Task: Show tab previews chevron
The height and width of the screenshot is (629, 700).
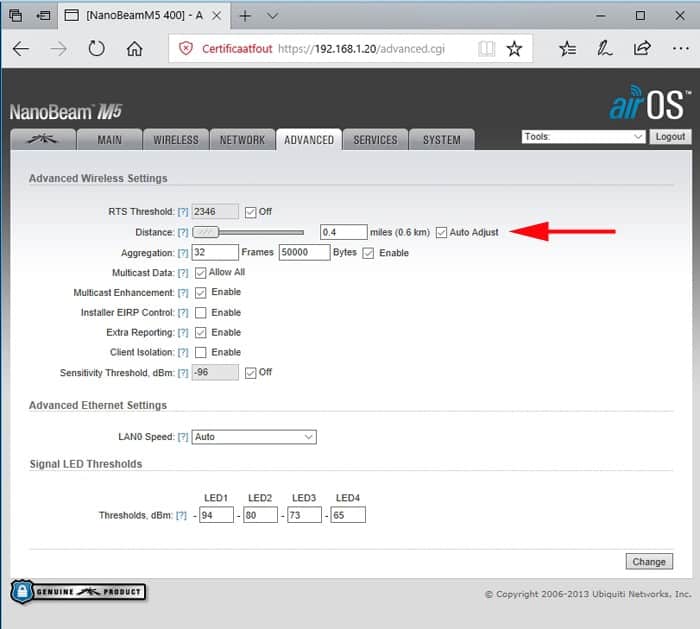Action: (x=272, y=16)
